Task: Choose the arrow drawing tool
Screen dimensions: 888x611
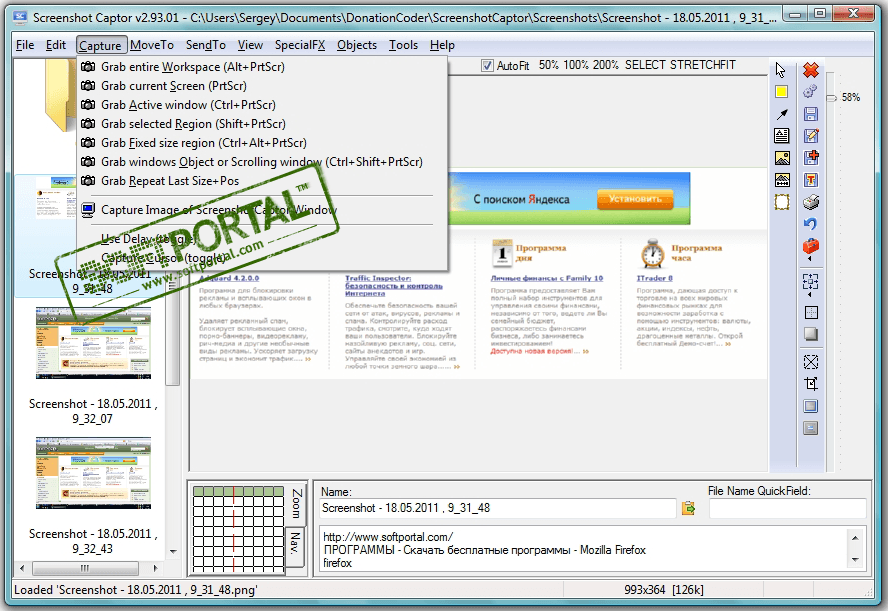Action: point(782,114)
